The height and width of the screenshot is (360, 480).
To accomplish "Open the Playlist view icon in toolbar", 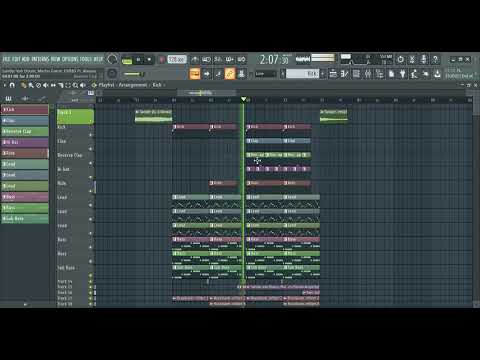I will pos(333,74).
